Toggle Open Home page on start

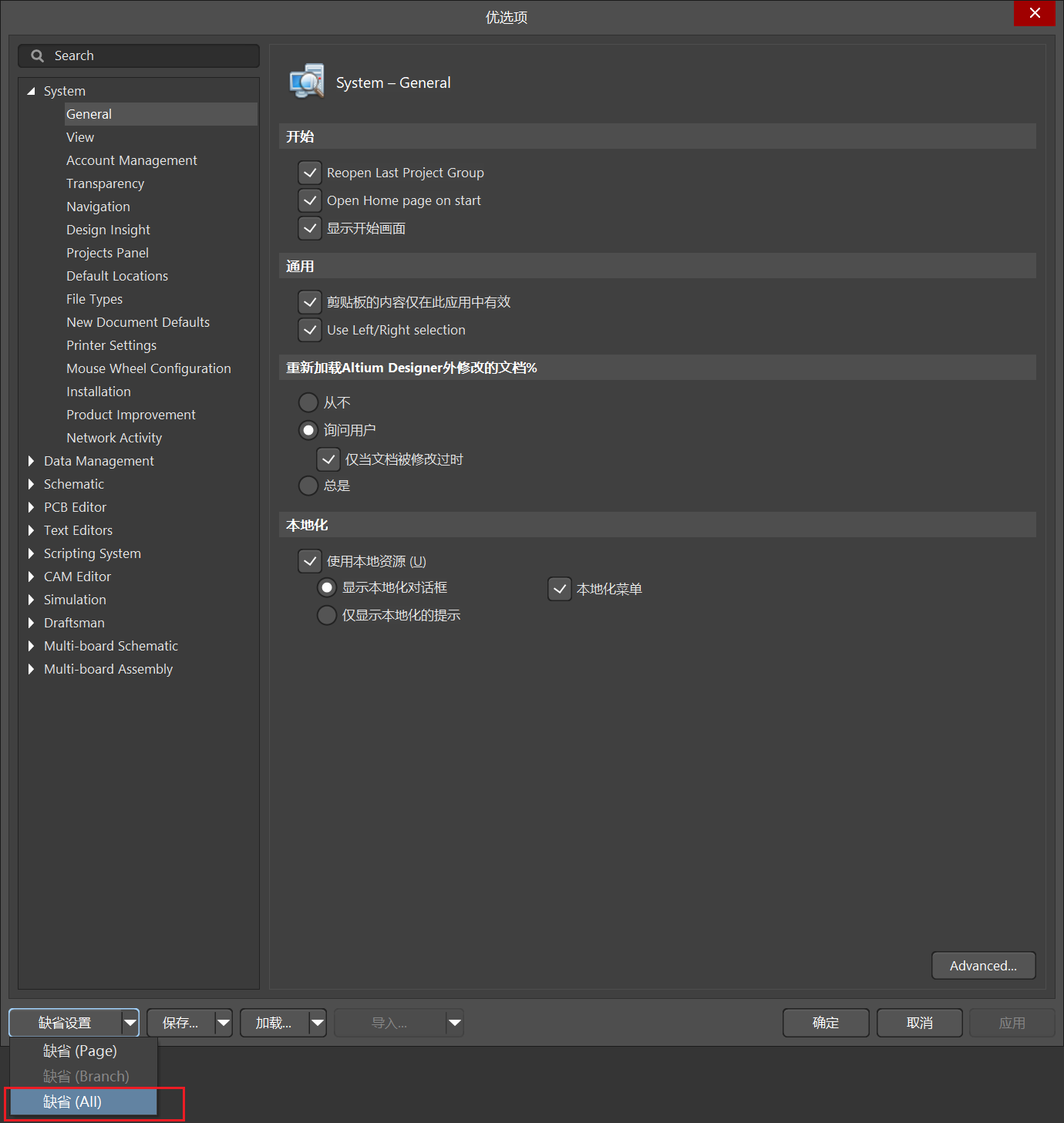point(310,200)
